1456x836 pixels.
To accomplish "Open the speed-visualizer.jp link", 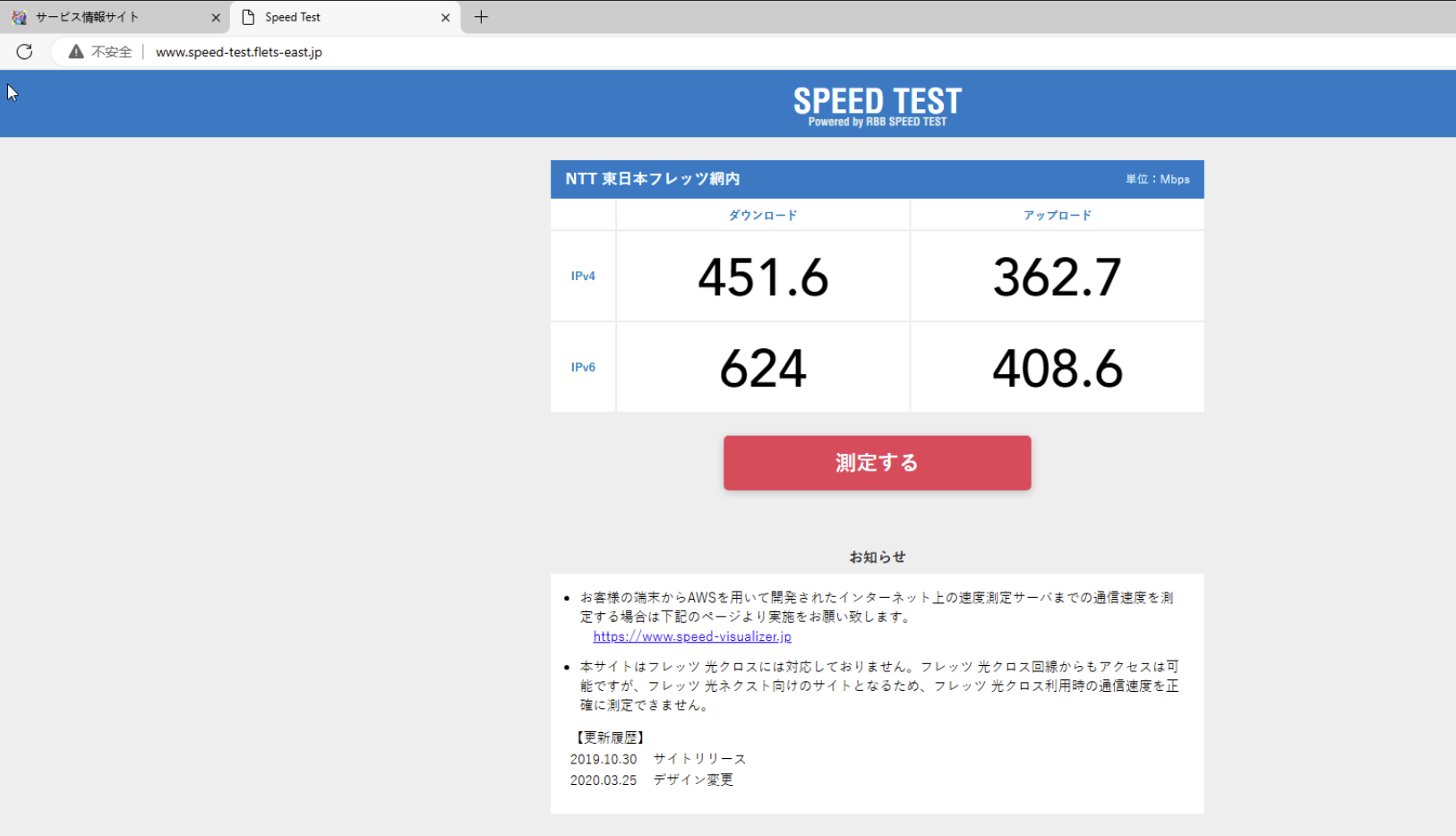I will pyautogui.click(x=692, y=636).
